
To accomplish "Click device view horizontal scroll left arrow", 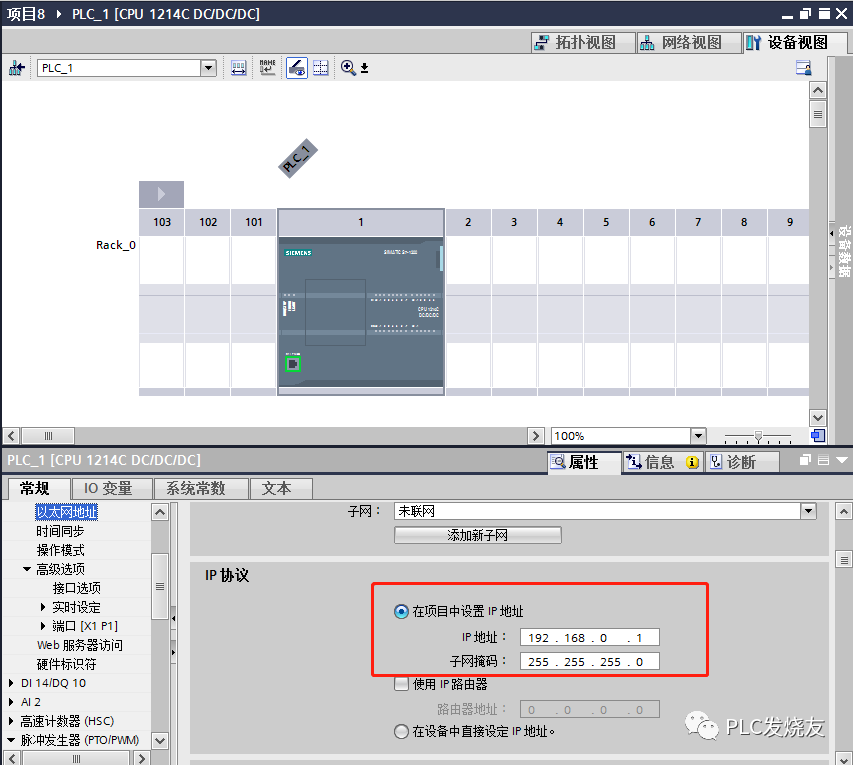I will (11, 436).
